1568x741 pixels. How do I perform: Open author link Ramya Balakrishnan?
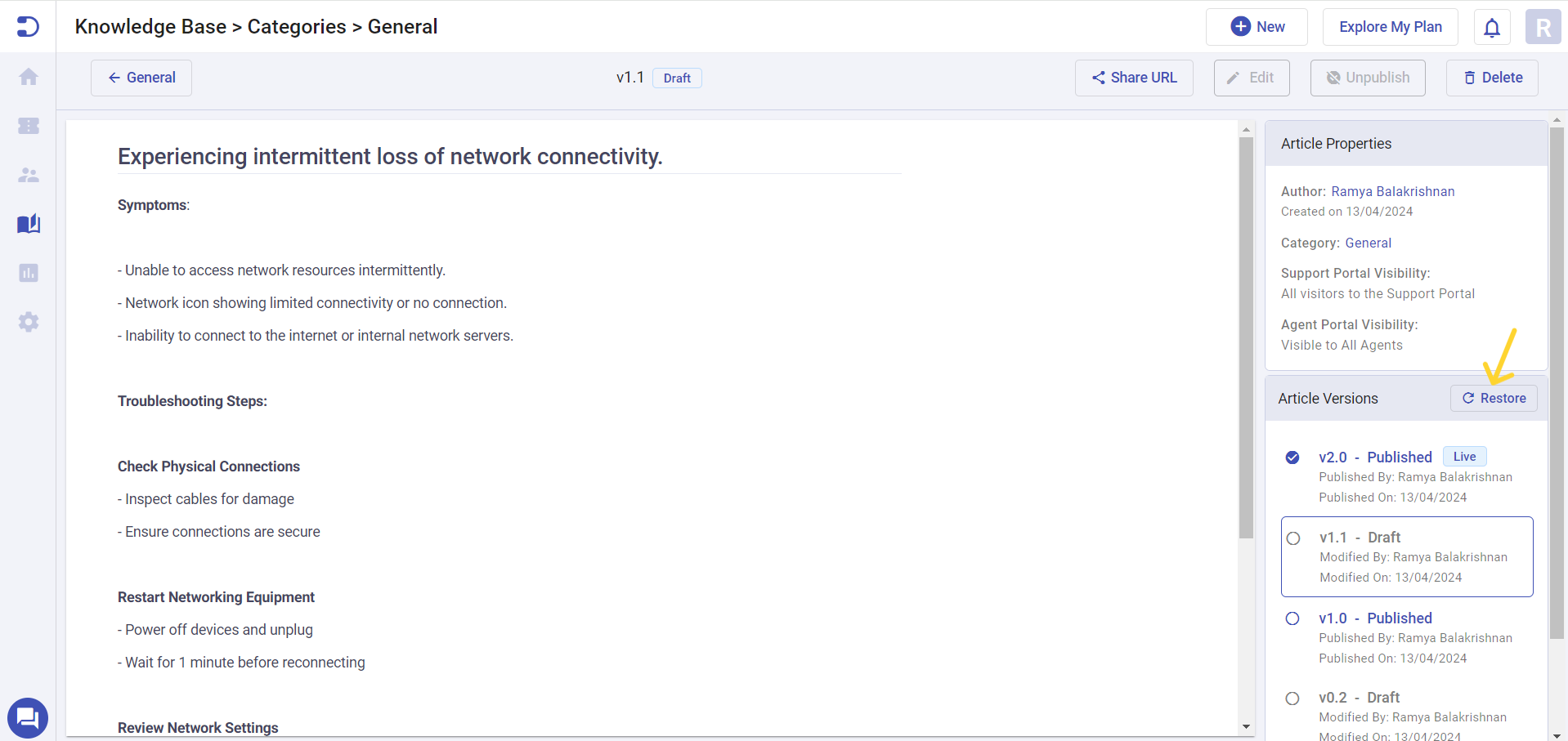click(1392, 191)
